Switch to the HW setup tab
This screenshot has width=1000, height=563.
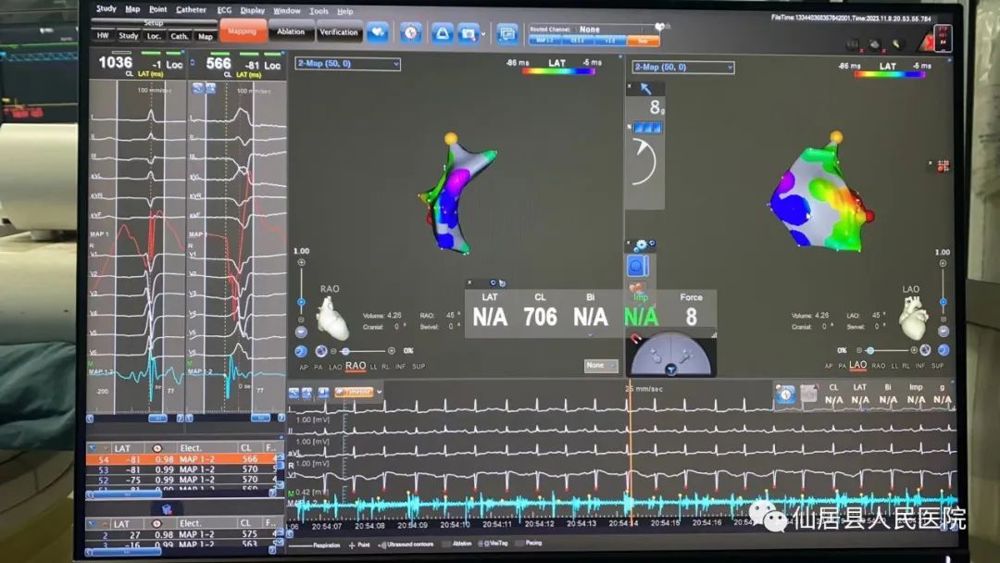pos(103,36)
